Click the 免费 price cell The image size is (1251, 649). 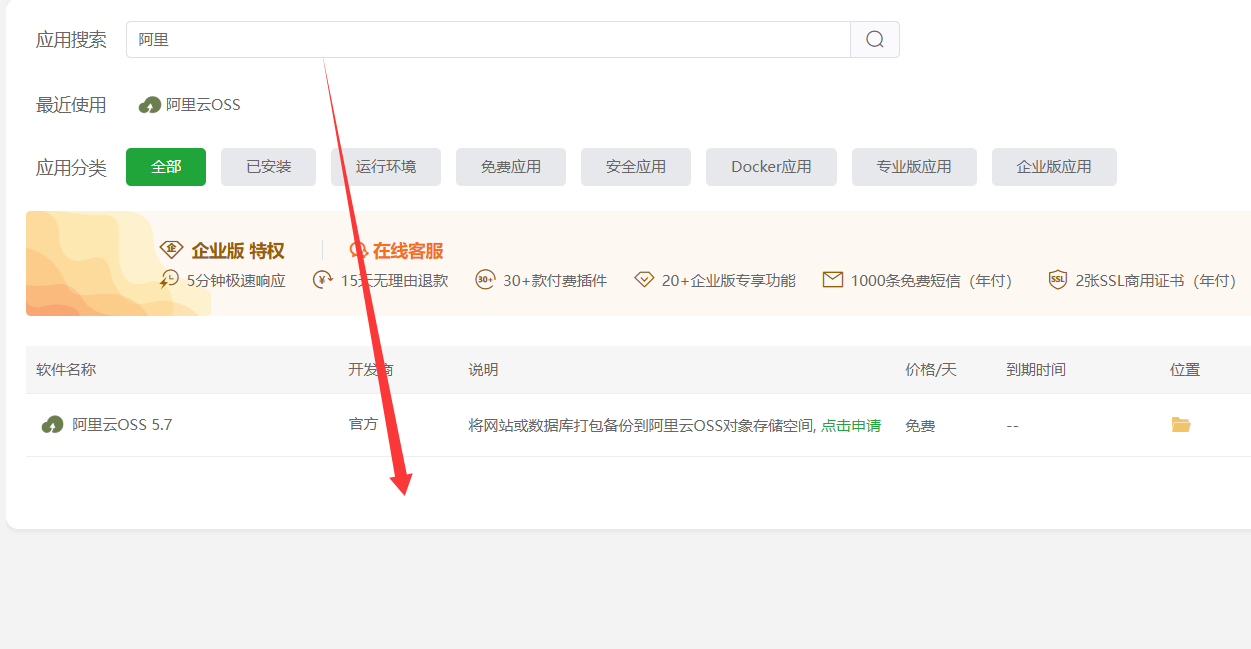pos(920,426)
